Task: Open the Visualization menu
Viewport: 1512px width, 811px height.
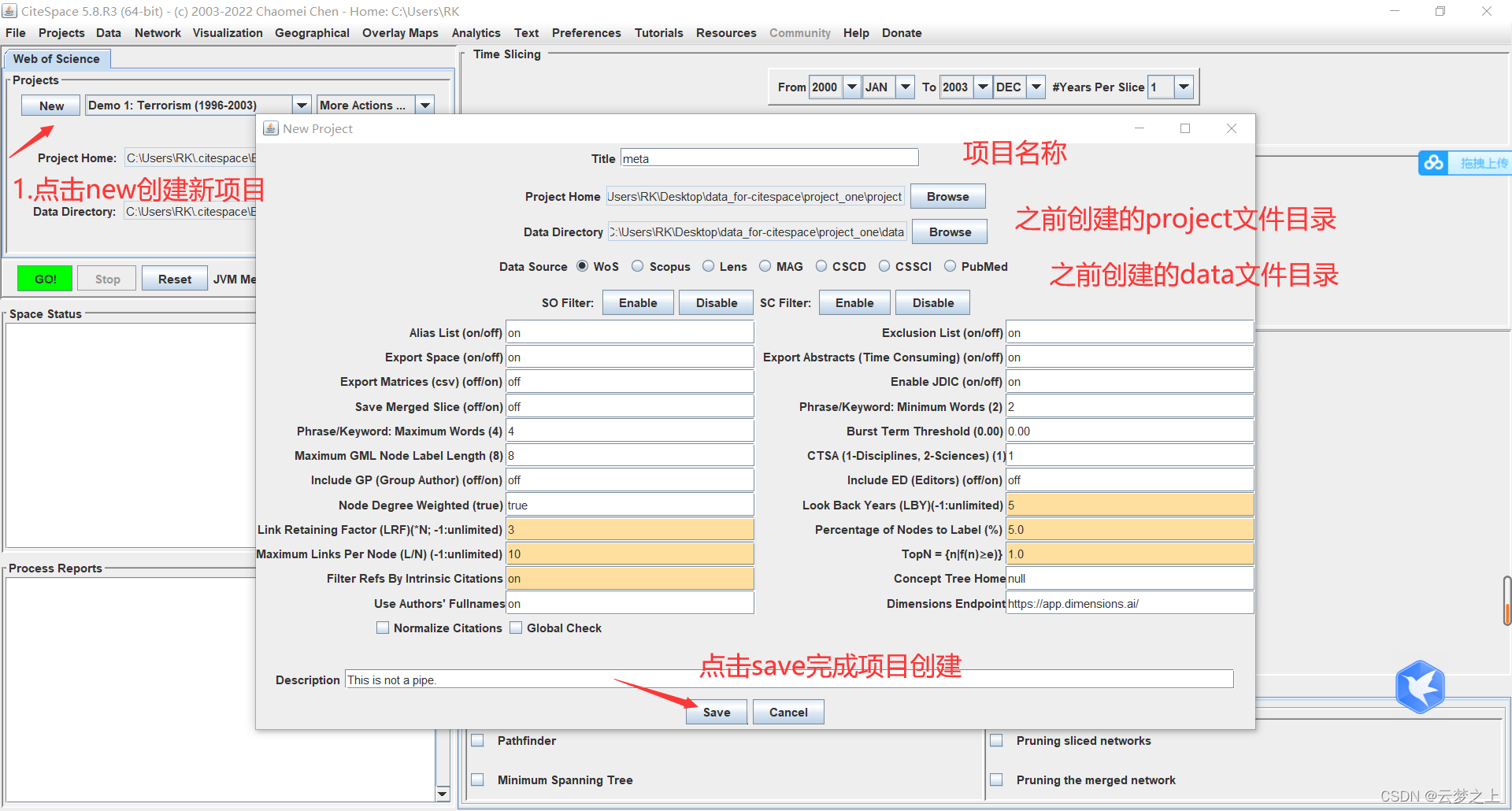Action: coord(228,33)
